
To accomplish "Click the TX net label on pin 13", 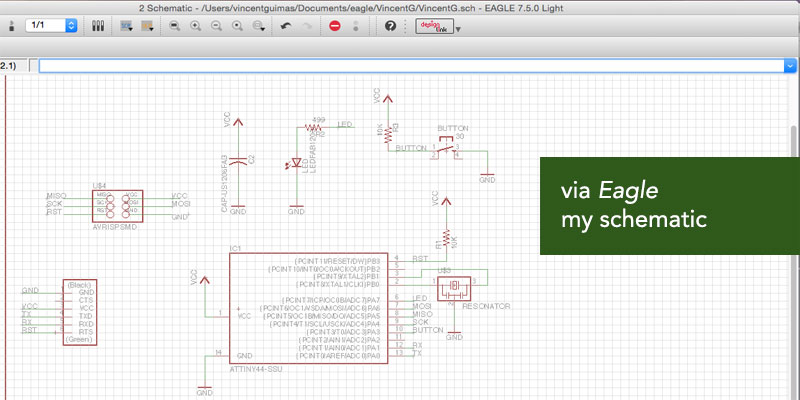I will (417, 353).
